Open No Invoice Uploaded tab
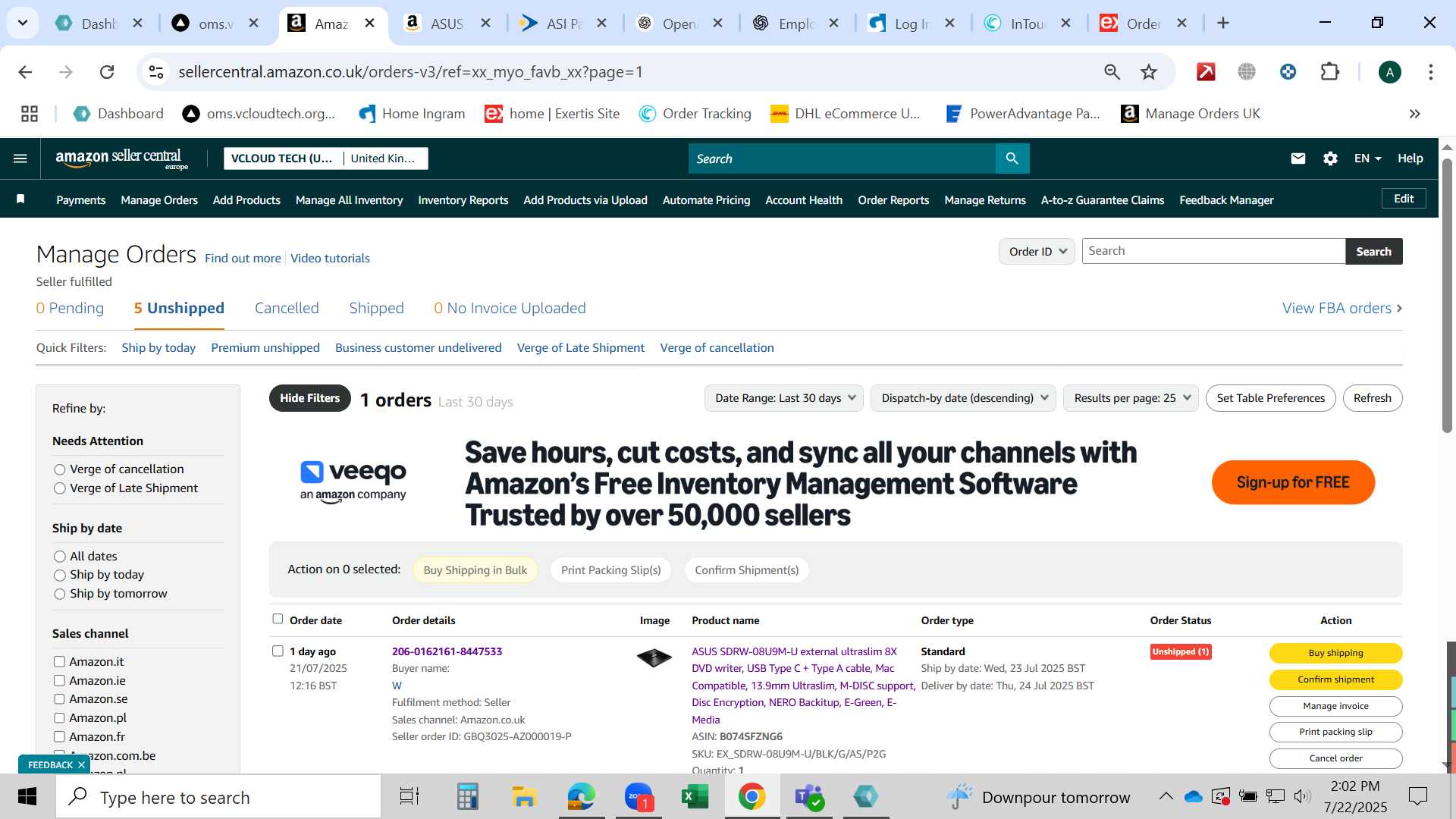 pos(510,308)
